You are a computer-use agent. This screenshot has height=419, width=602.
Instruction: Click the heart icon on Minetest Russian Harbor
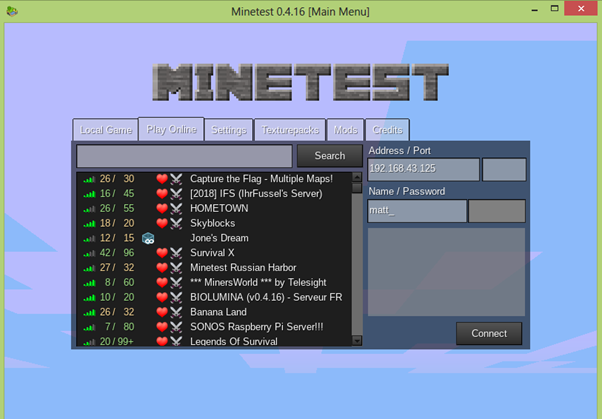pyautogui.click(x=162, y=268)
